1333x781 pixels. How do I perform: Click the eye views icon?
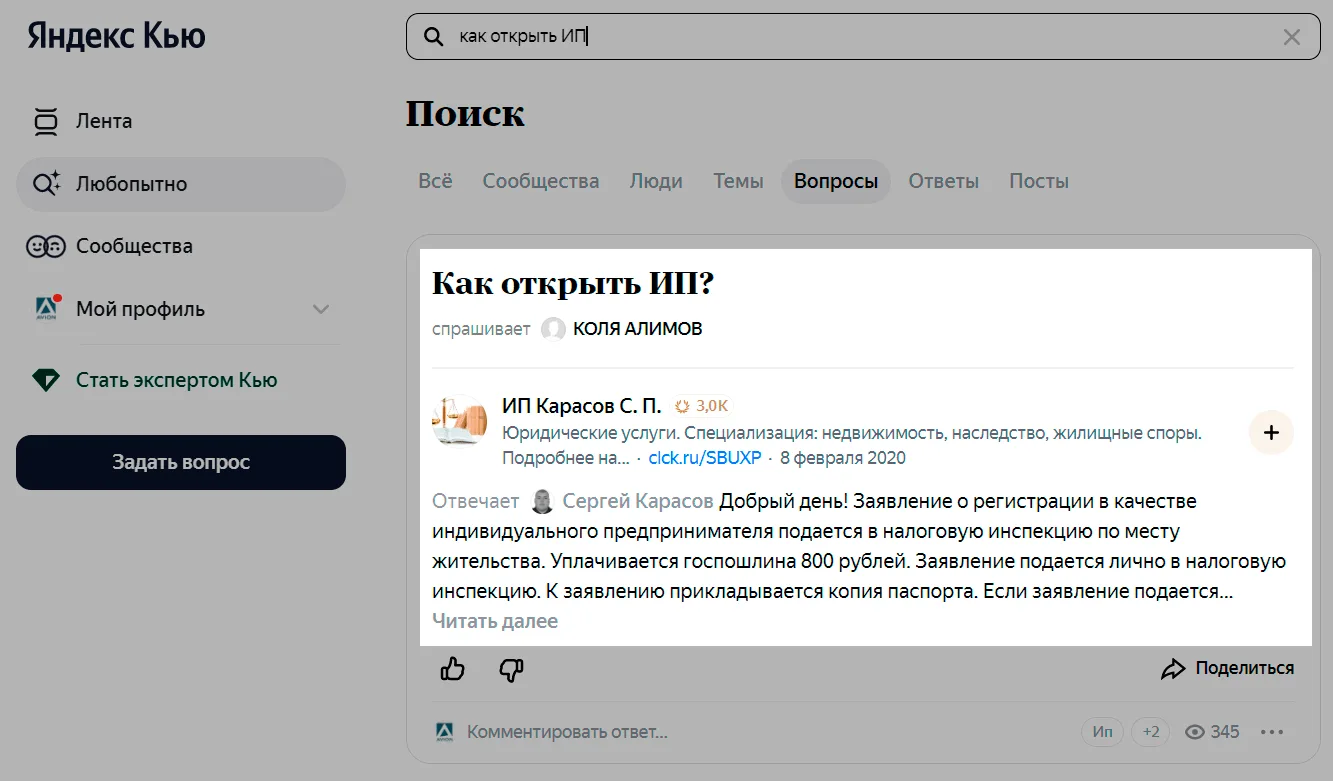pos(1194,732)
